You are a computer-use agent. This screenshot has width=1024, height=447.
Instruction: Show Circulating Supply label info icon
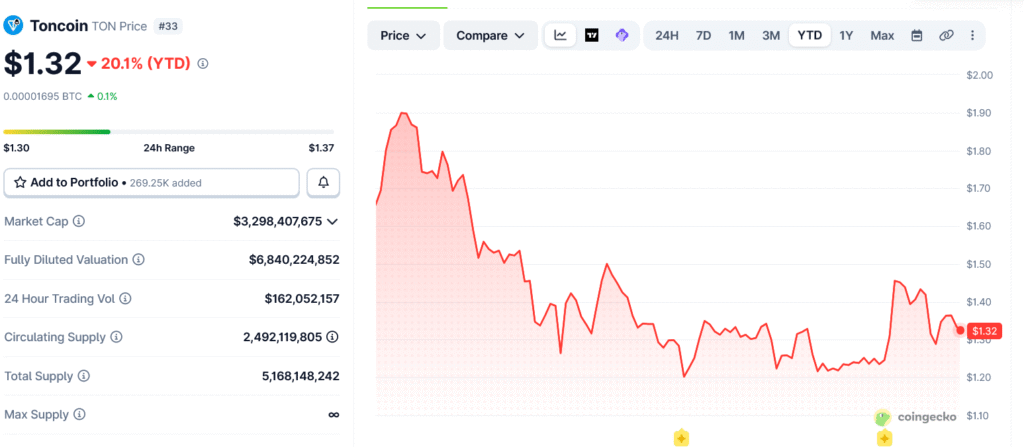point(116,337)
